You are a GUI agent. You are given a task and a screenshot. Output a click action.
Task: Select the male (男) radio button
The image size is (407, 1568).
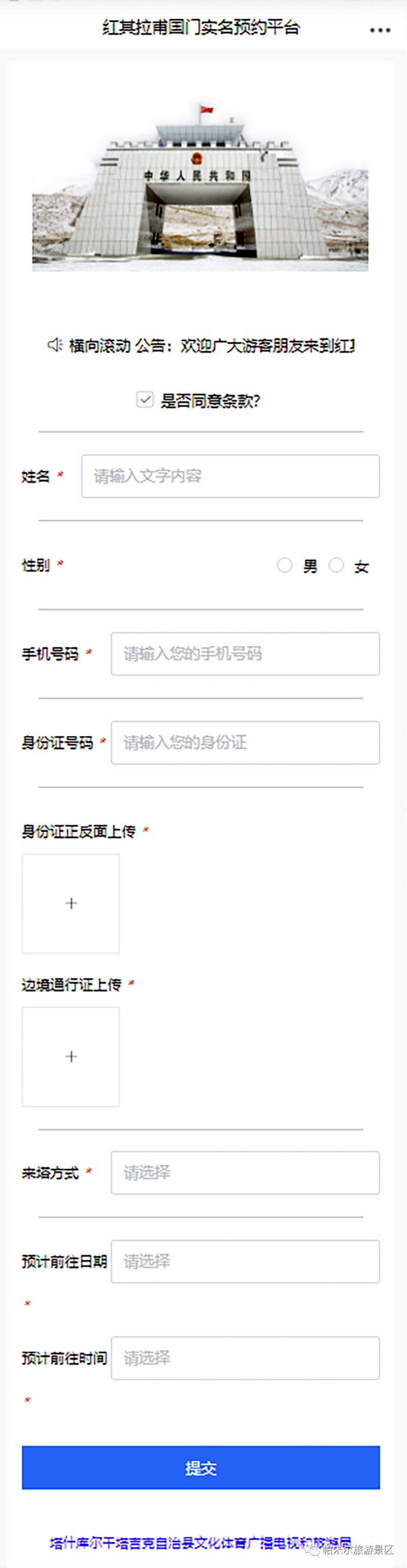284,565
